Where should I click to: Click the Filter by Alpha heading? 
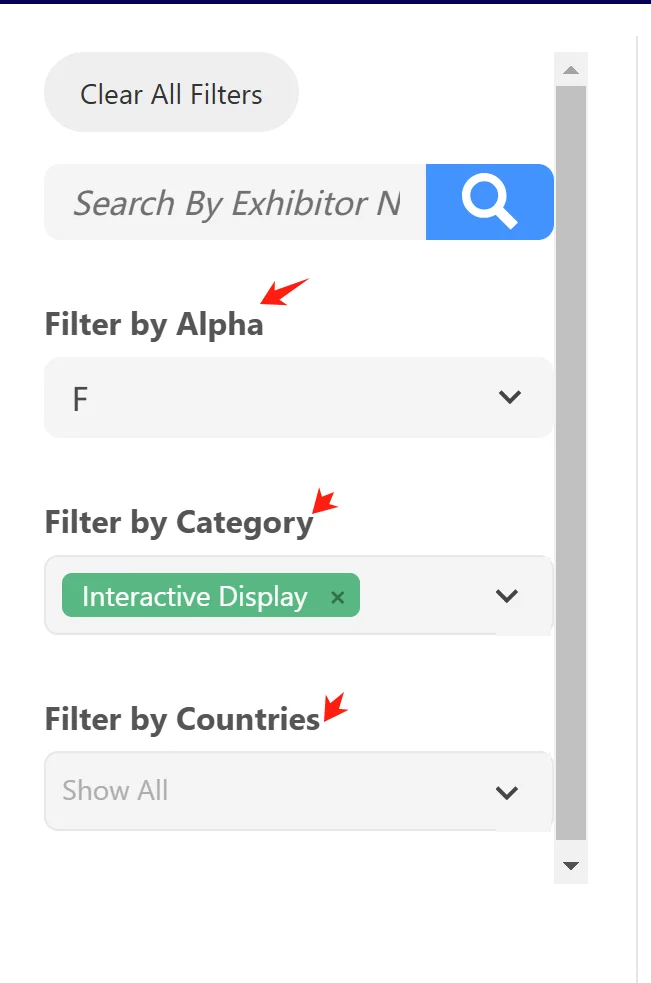(154, 325)
